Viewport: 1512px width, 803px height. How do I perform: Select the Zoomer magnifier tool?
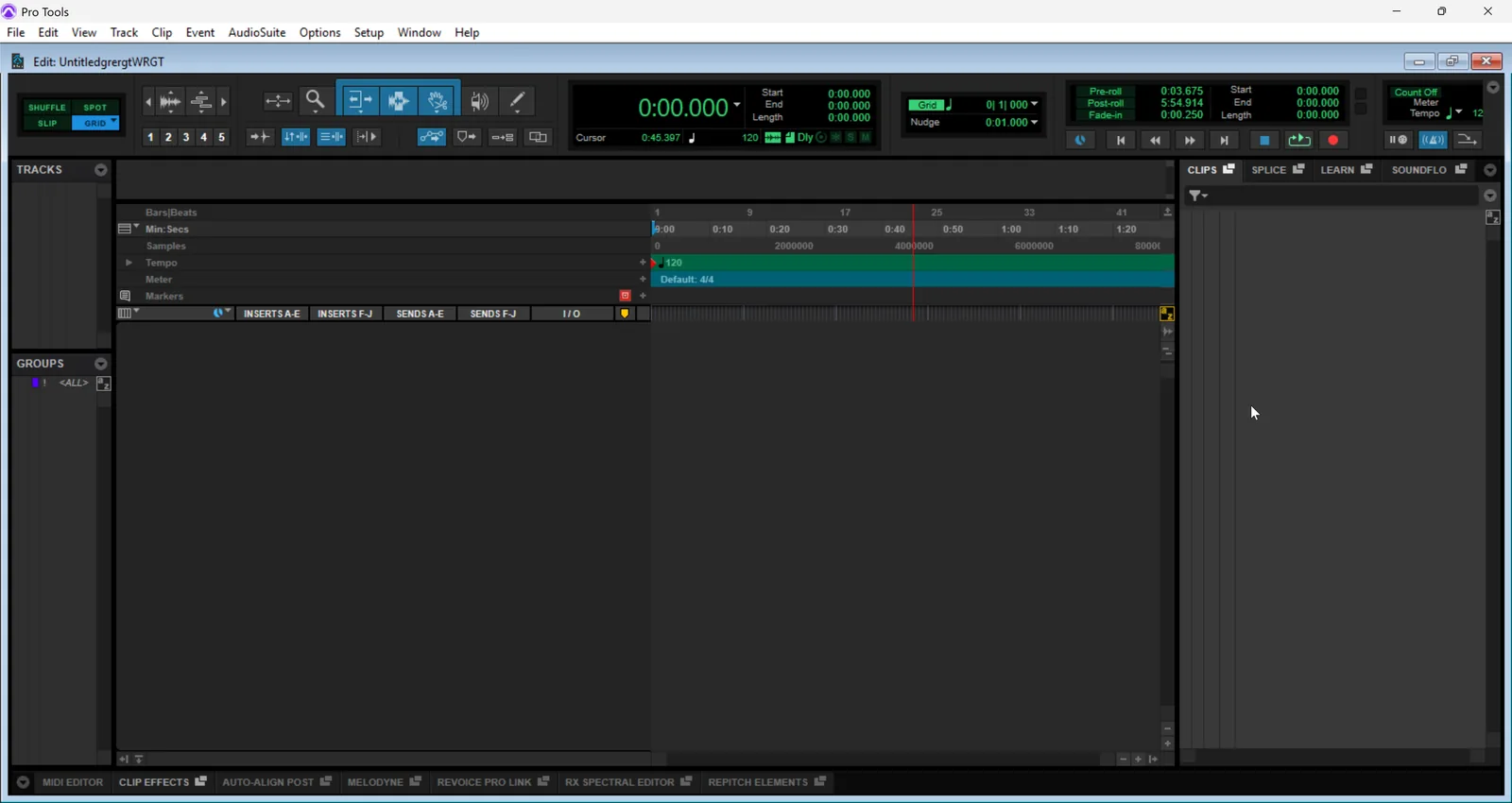316,100
